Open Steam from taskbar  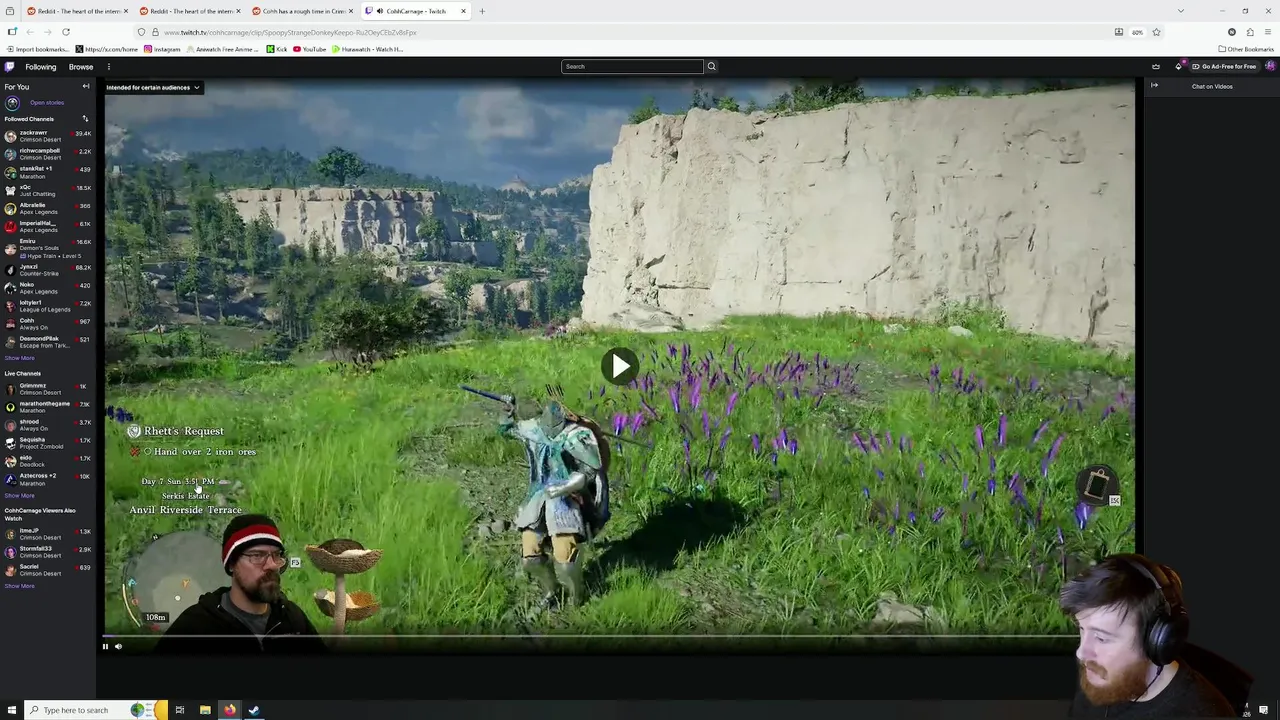(254, 710)
